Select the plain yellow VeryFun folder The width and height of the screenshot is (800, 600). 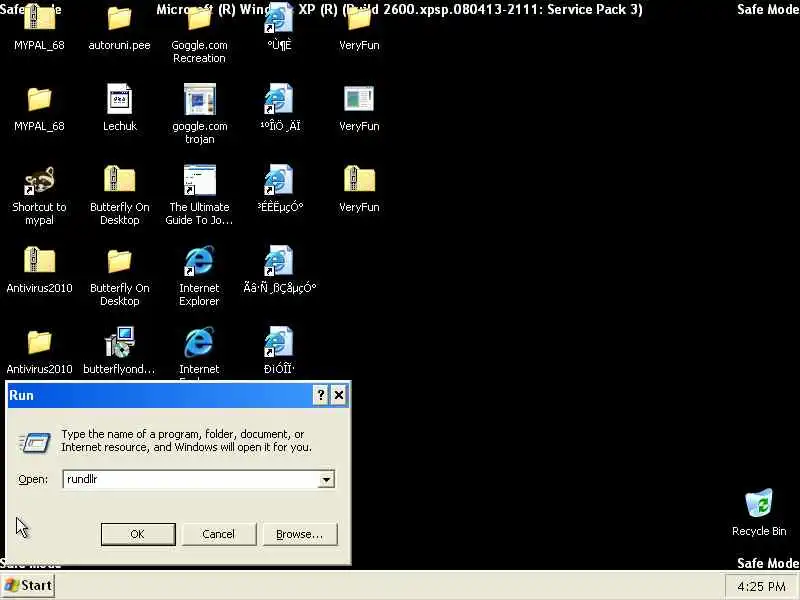tap(359, 18)
